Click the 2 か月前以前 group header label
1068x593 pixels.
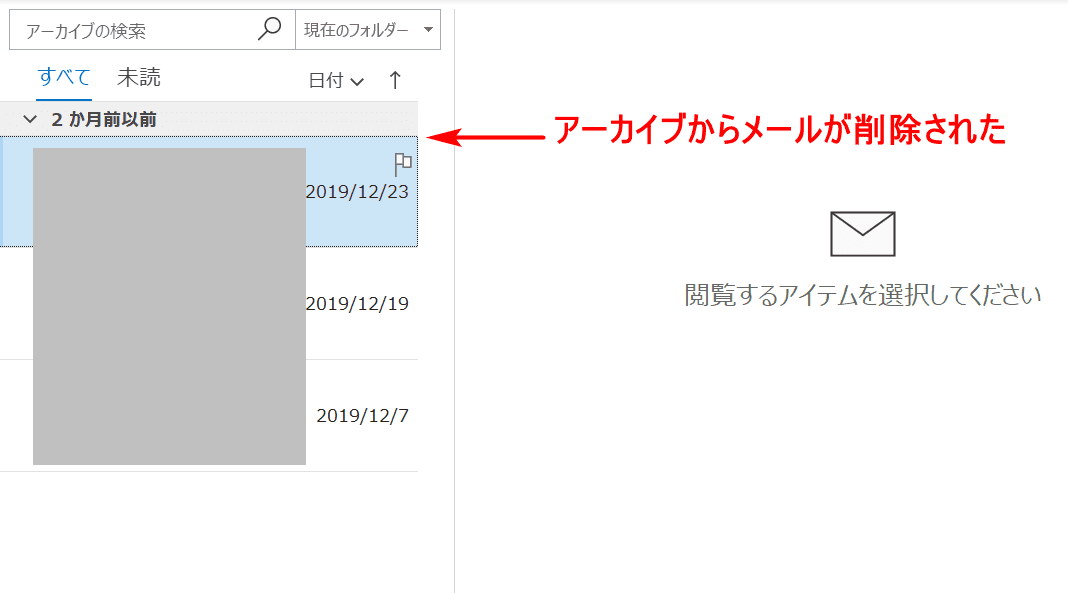pyautogui.click(x=104, y=120)
